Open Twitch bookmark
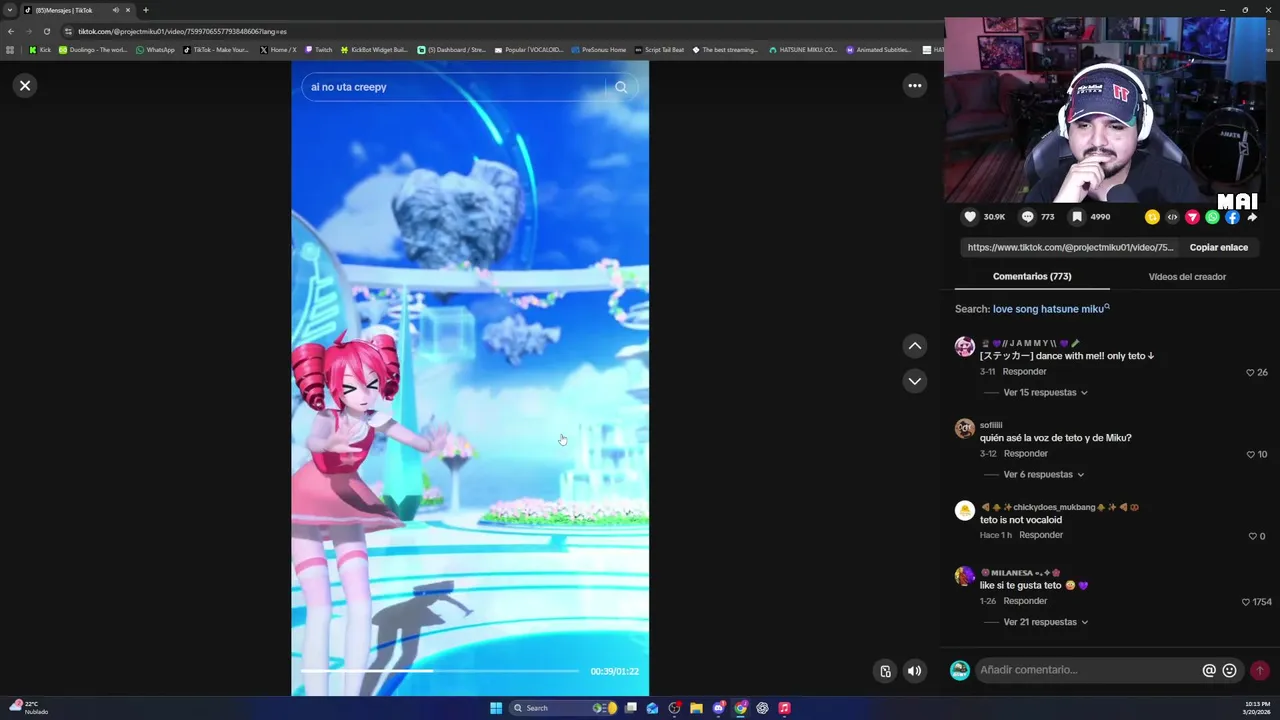The image size is (1280, 720). (318, 49)
